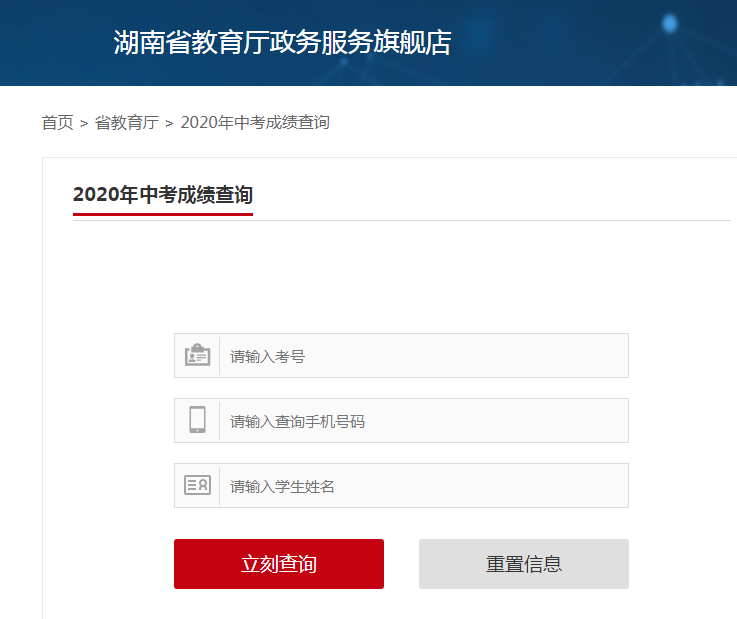Go to 首页 in the breadcrumb
This screenshot has height=619, width=737.
point(57,123)
